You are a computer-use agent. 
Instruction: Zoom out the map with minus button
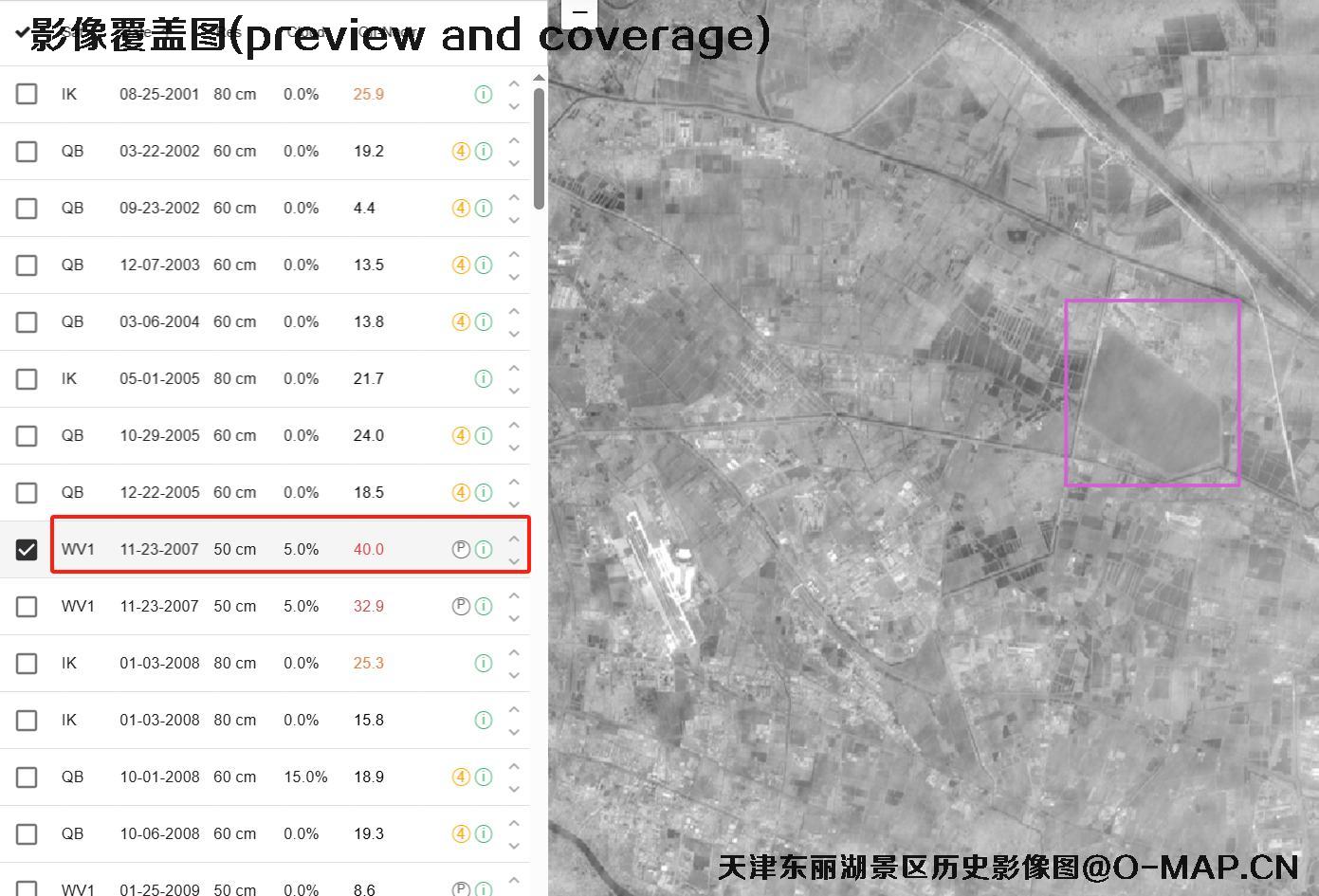click(579, 12)
